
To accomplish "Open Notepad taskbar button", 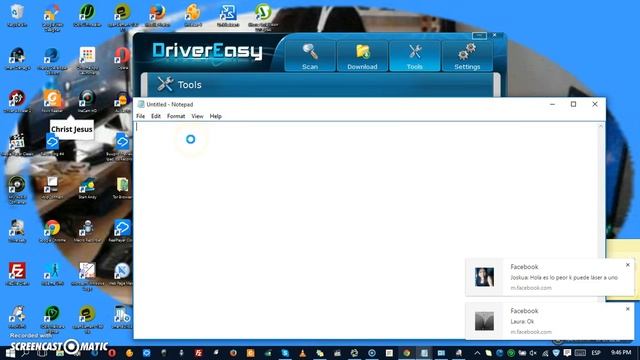I will point(424,353).
